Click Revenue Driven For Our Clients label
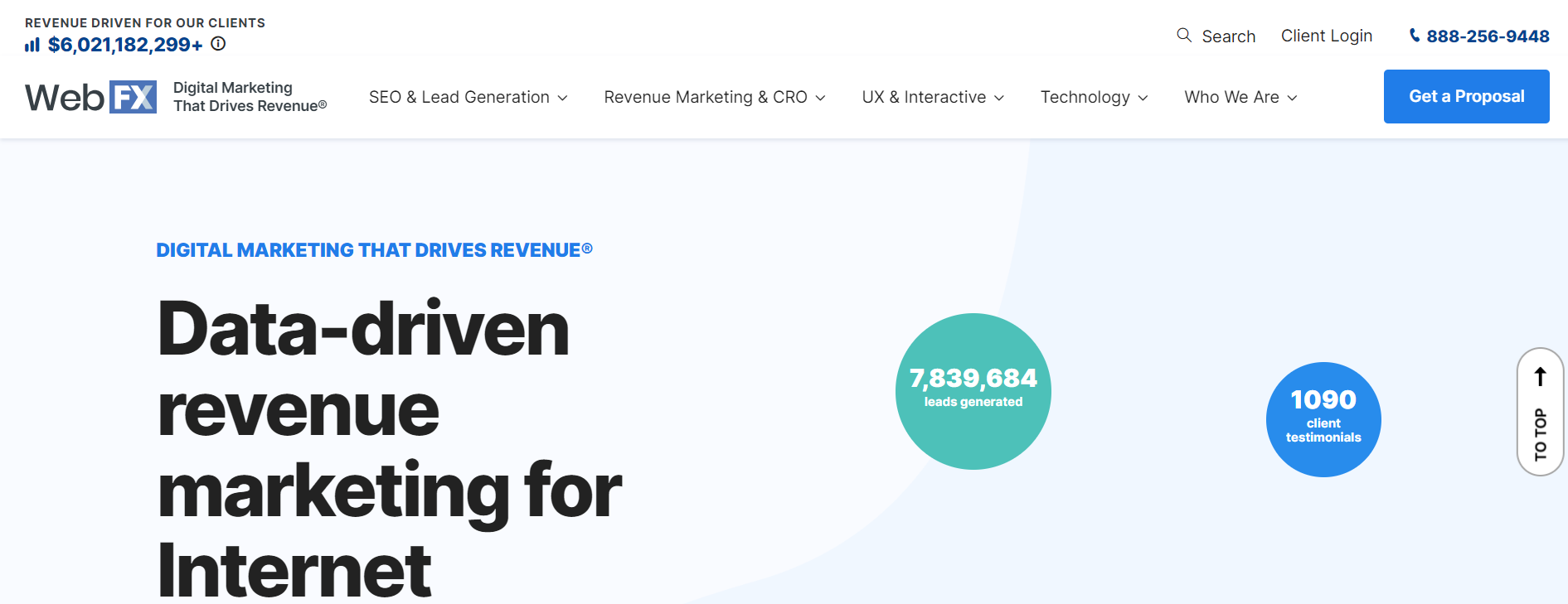The width and height of the screenshot is (1568, 604). click(x=145, y=23)
